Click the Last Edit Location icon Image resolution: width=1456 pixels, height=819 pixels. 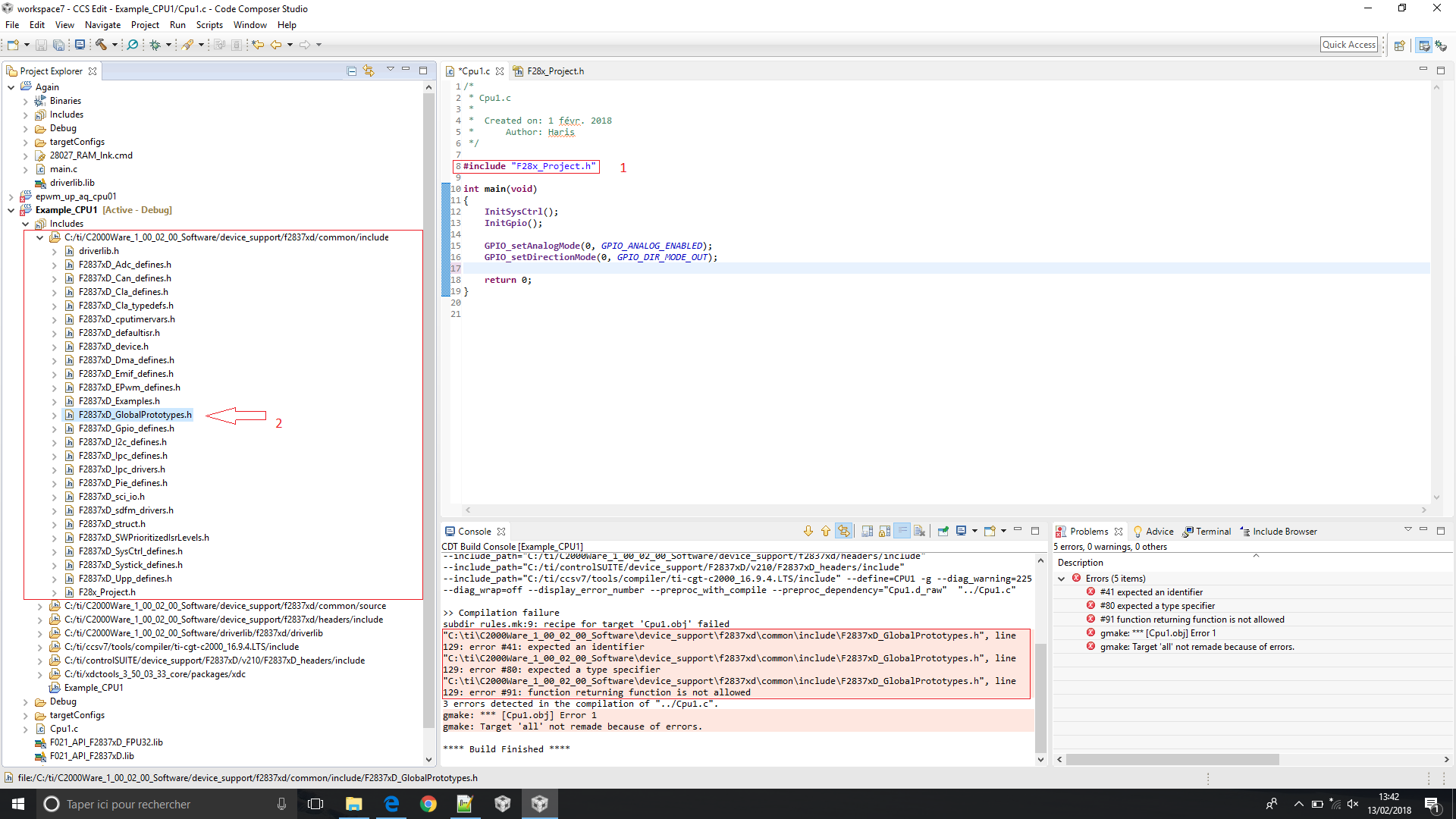coord(258,45)
